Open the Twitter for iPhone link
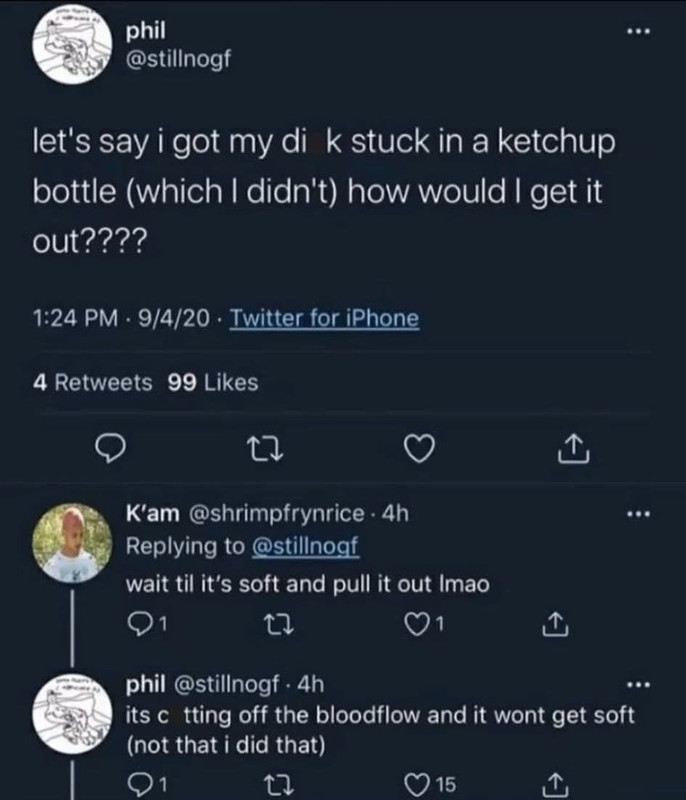This screenshot has height=800, width=686. pyautogui.click(x=324, y=318)
